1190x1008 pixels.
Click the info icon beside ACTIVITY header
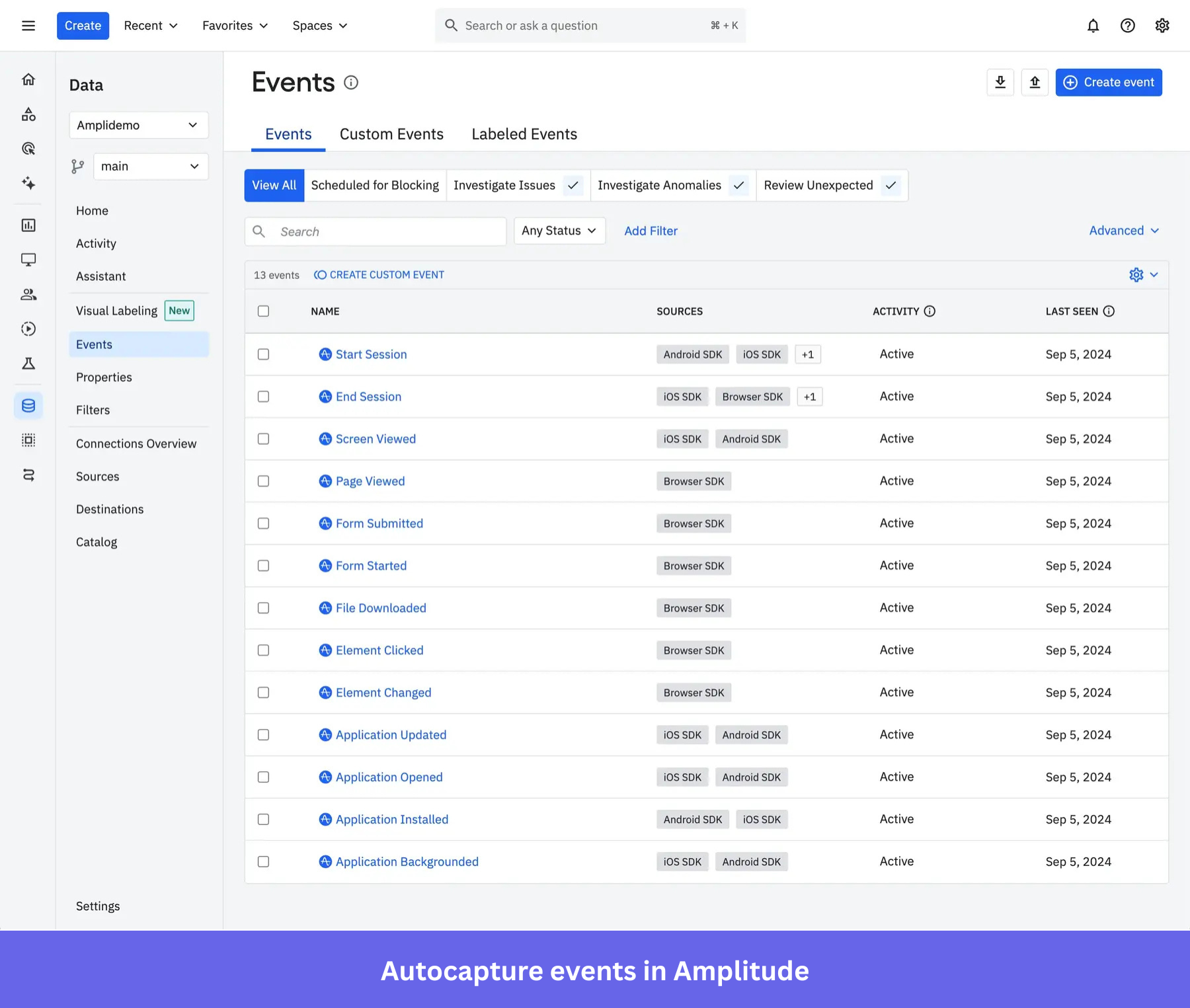pyautogui.click(x=930, y=311)
